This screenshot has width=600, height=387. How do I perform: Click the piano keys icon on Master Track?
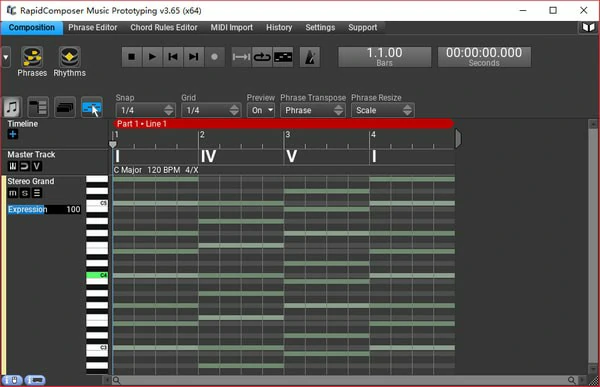13,166
